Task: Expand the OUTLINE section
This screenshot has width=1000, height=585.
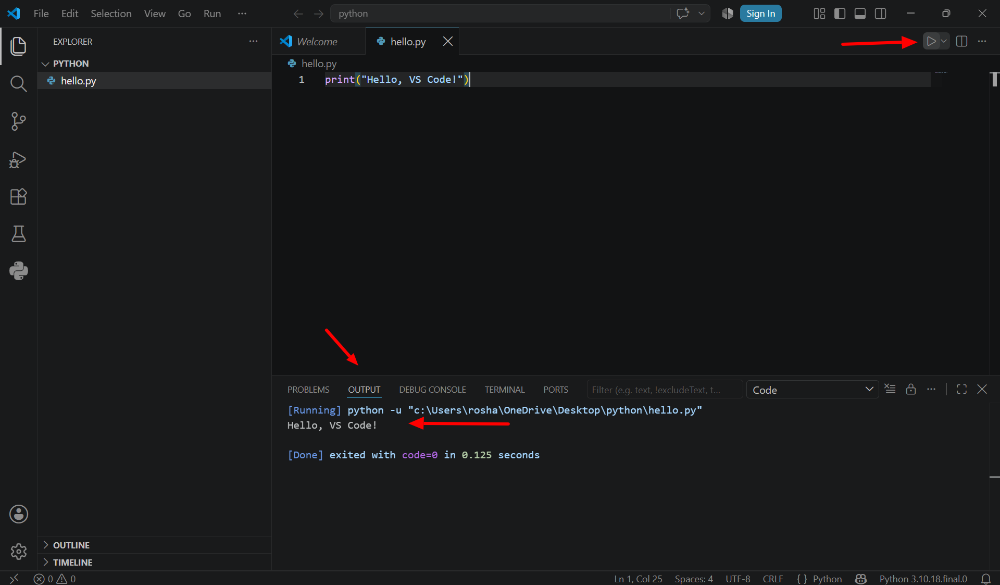Action: pos(154,545)
